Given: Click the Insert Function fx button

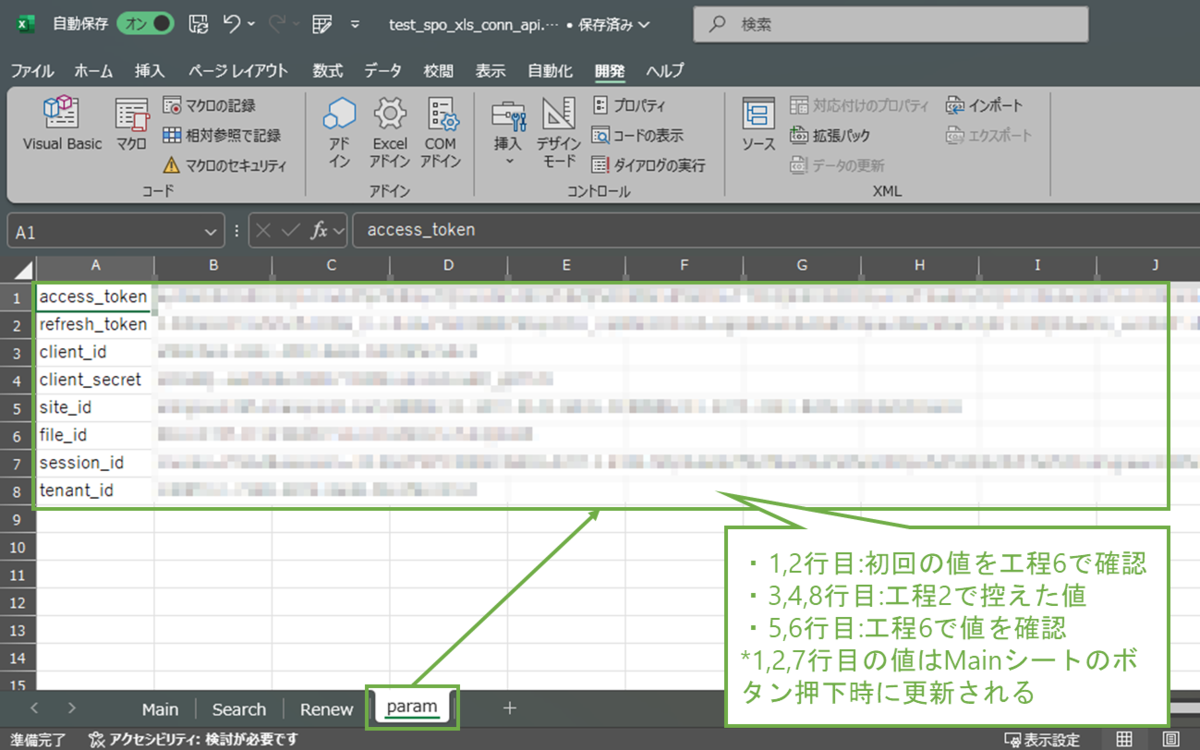Looking at the screenshot, I should click(320, 231).
